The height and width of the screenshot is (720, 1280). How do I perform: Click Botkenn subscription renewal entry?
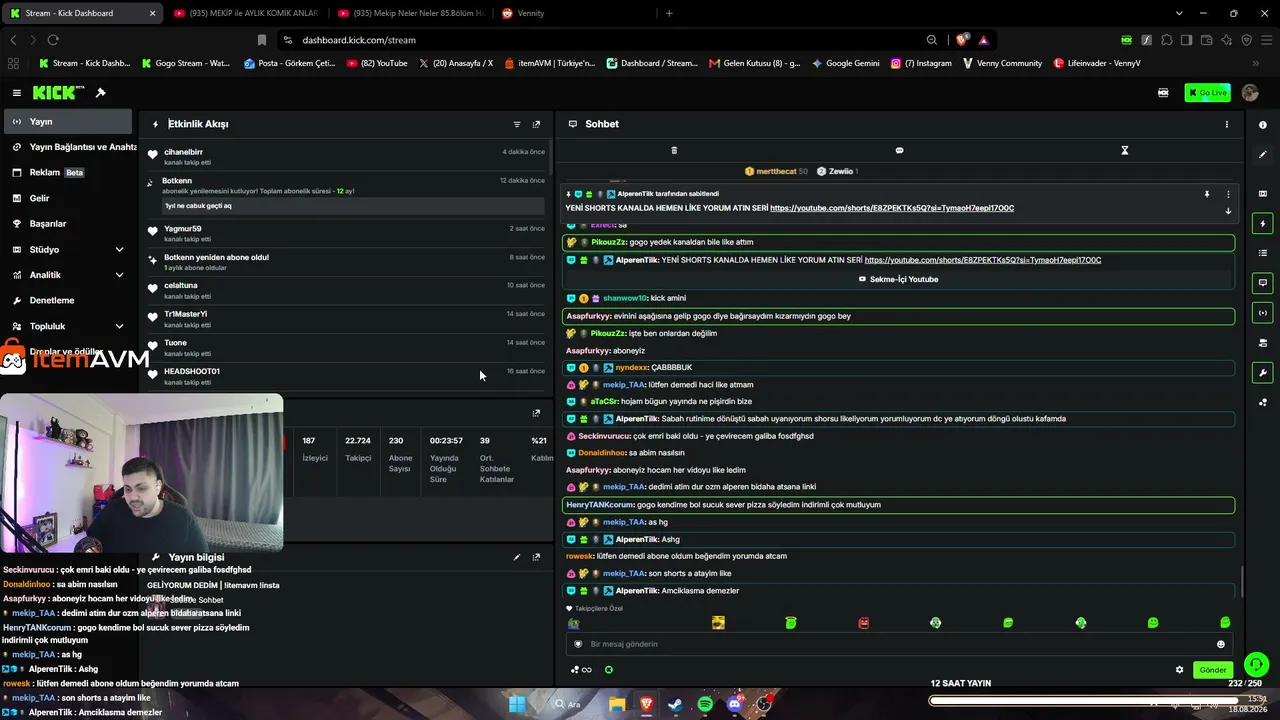pyautogui.click(x=346, y=193)
